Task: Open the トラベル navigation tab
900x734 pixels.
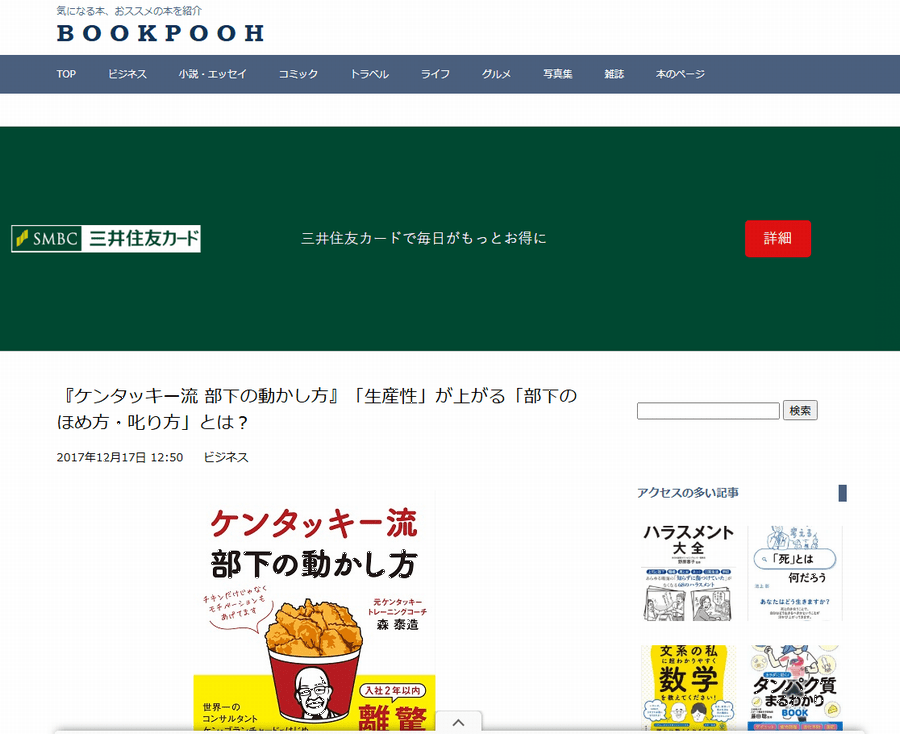Action: (x=369, y=74)
